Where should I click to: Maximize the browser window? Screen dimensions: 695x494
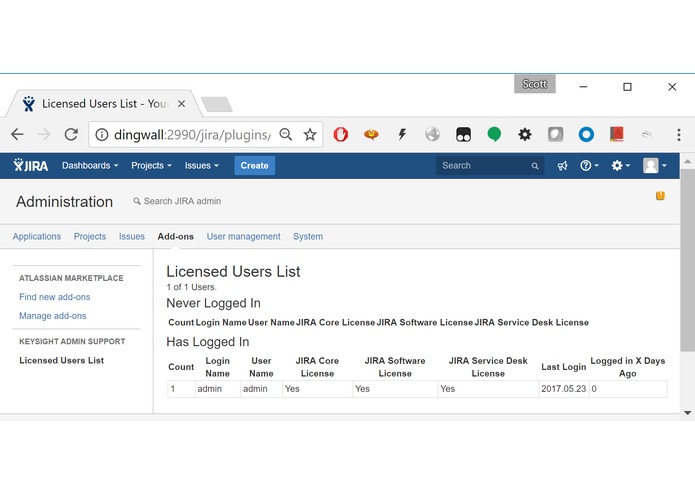(627, 87)
